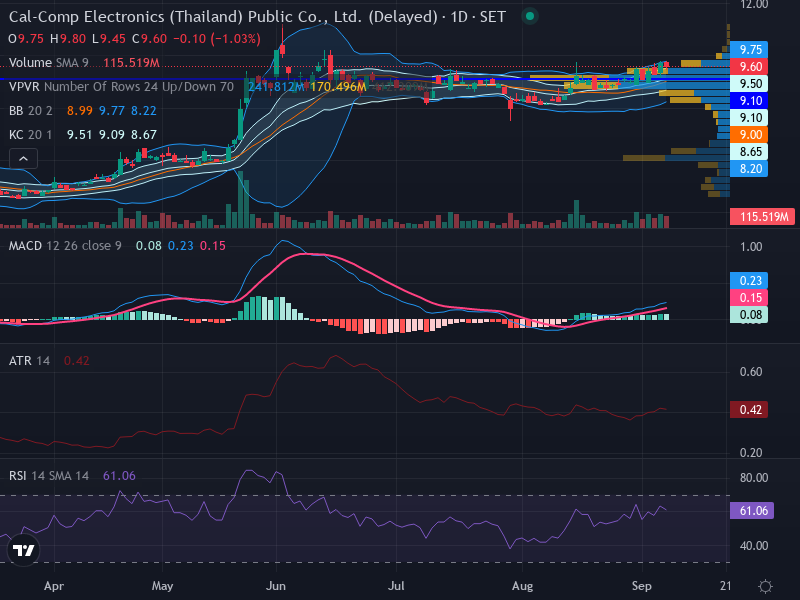This screenshot has height=600, width=800.
Task: Click the red 9.60 last price label
Action: tap(749, 66)
